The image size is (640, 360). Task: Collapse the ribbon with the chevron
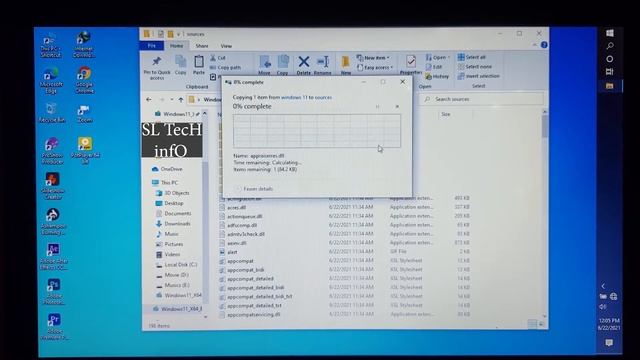coord(535,45)
